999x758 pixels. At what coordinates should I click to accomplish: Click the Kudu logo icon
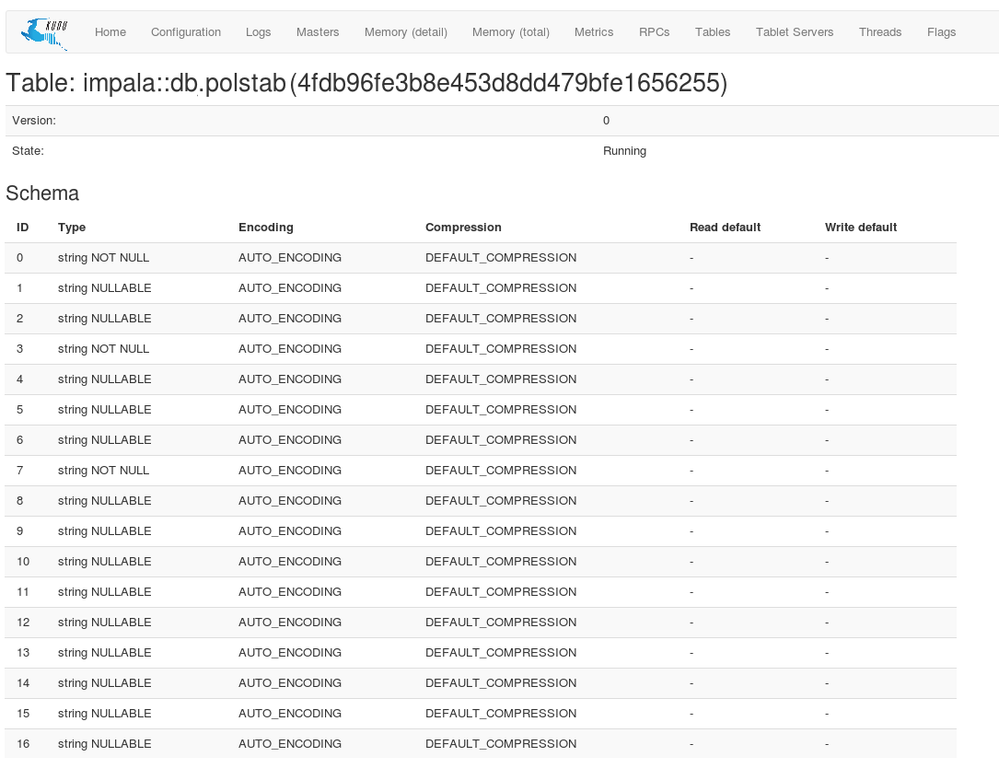(x=44, y=34)
